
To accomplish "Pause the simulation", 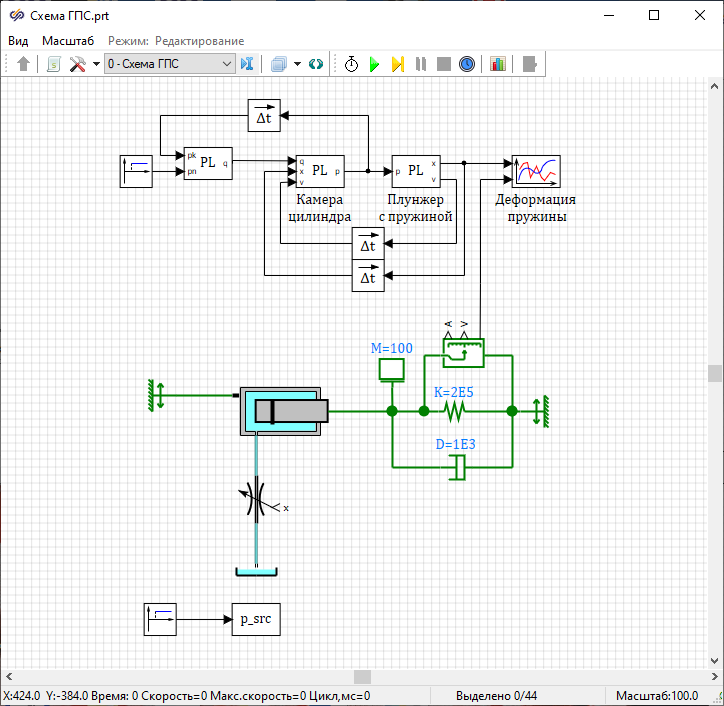I will [x=421, y=64].
